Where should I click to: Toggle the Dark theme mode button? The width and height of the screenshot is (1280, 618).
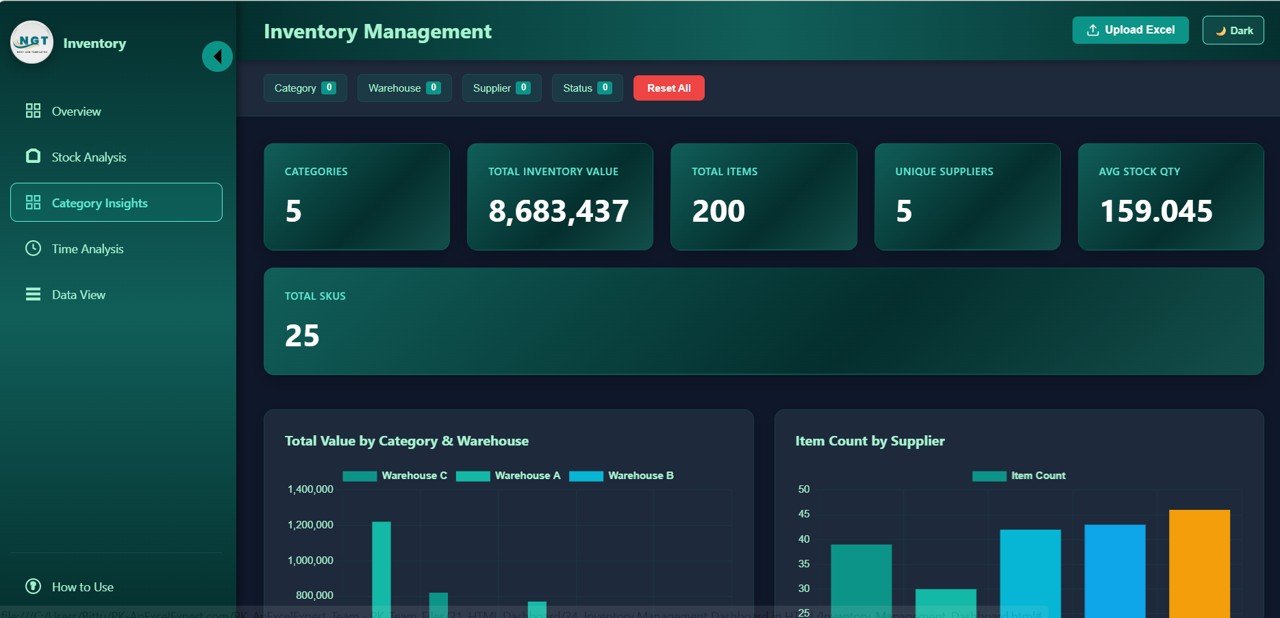coord(1233,31)
